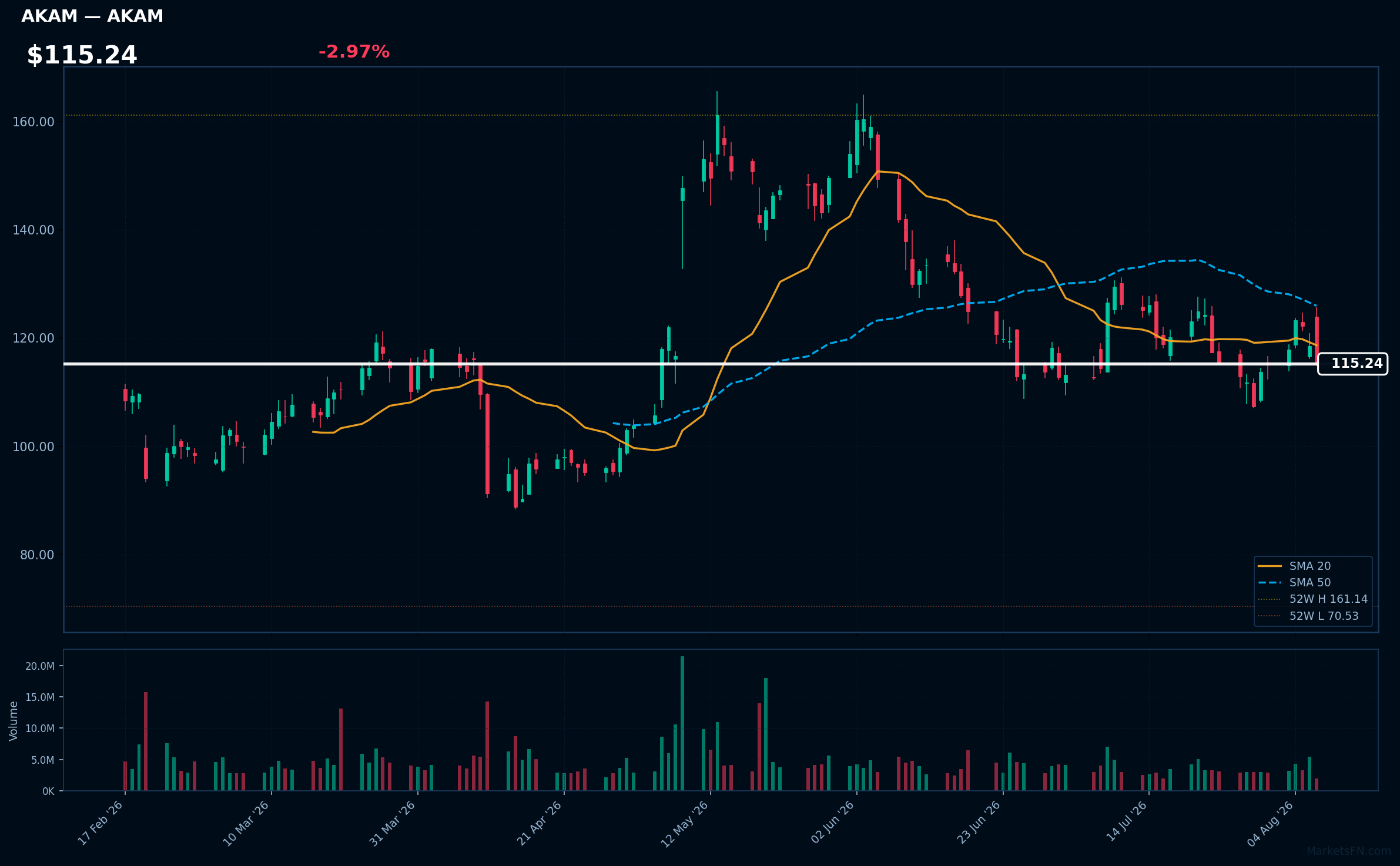Click the 0K volume axis label
Viewport: 1400px width, 866px height.
[x=48, y=791]
